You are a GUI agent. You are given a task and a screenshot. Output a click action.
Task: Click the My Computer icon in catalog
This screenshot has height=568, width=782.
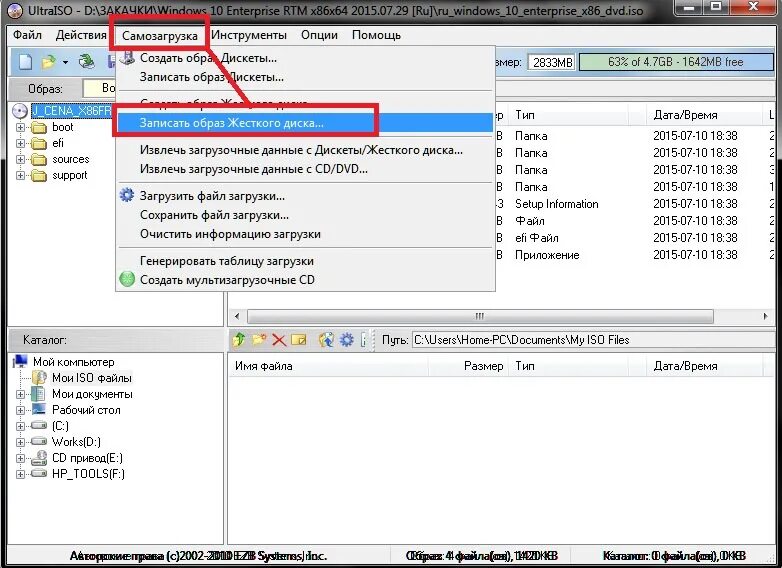[x=20, y=362]
